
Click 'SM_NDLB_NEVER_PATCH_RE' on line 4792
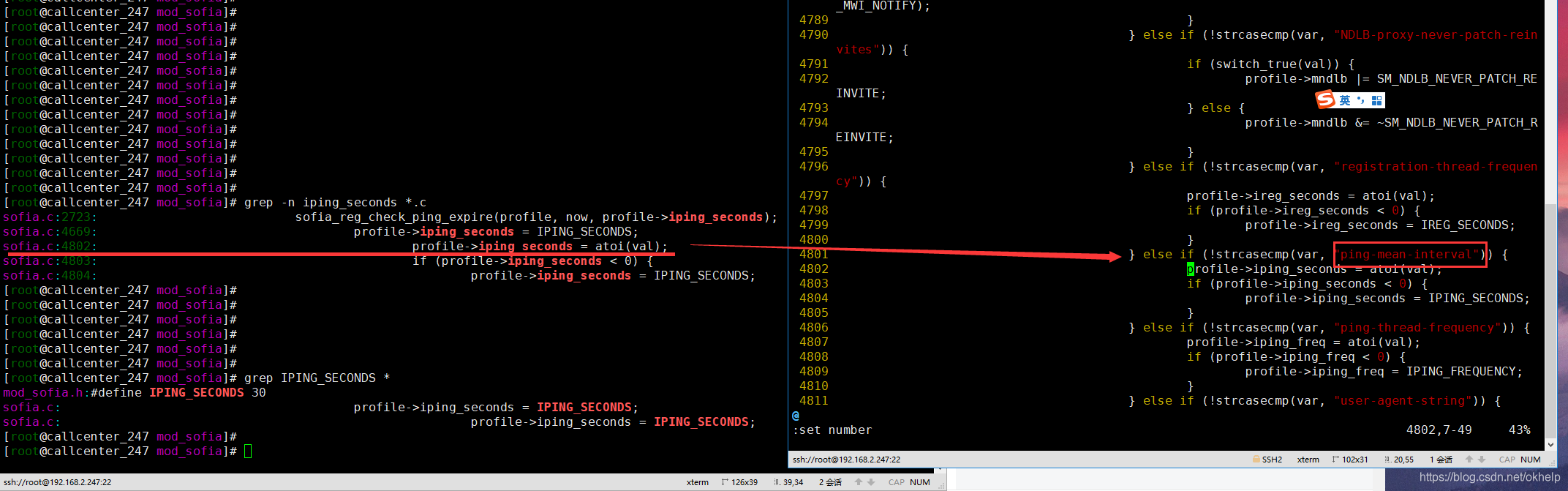point(1458,79)
